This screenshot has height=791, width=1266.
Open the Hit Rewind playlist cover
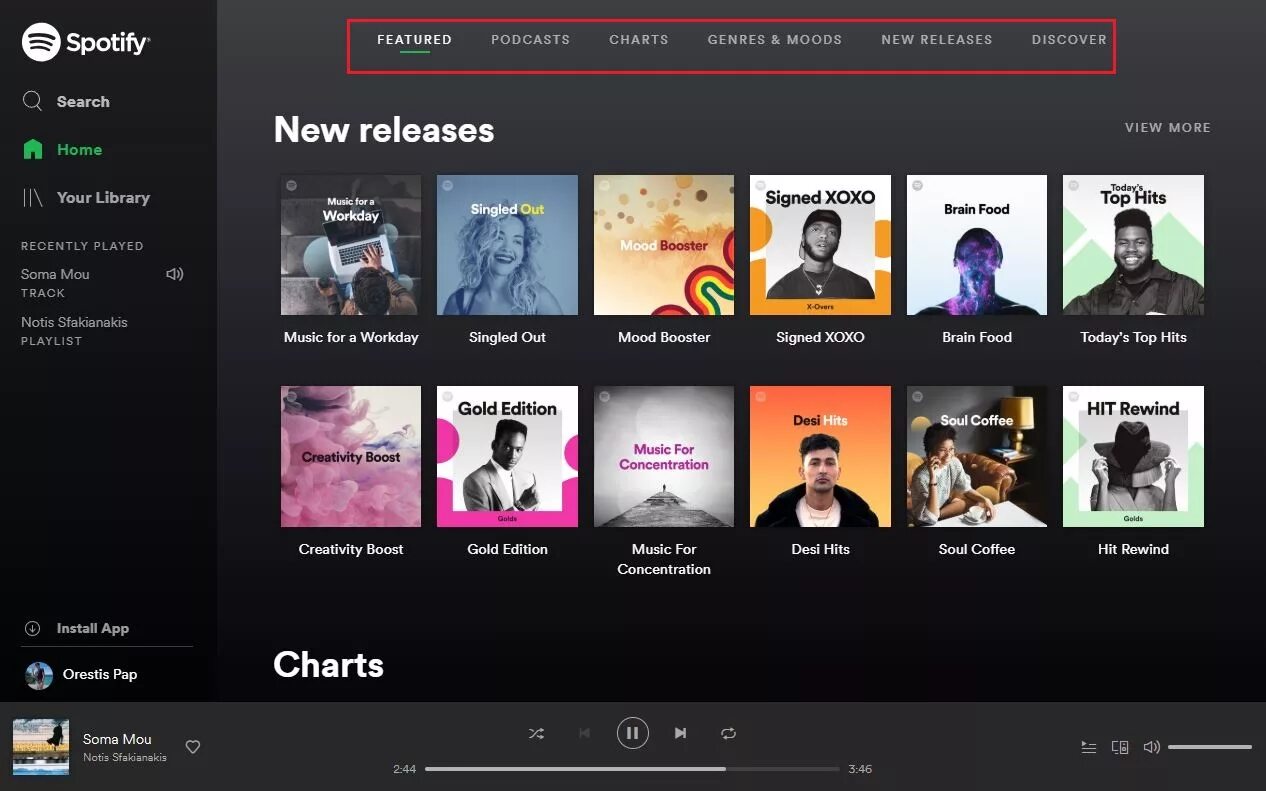(x=1133, y=456)
